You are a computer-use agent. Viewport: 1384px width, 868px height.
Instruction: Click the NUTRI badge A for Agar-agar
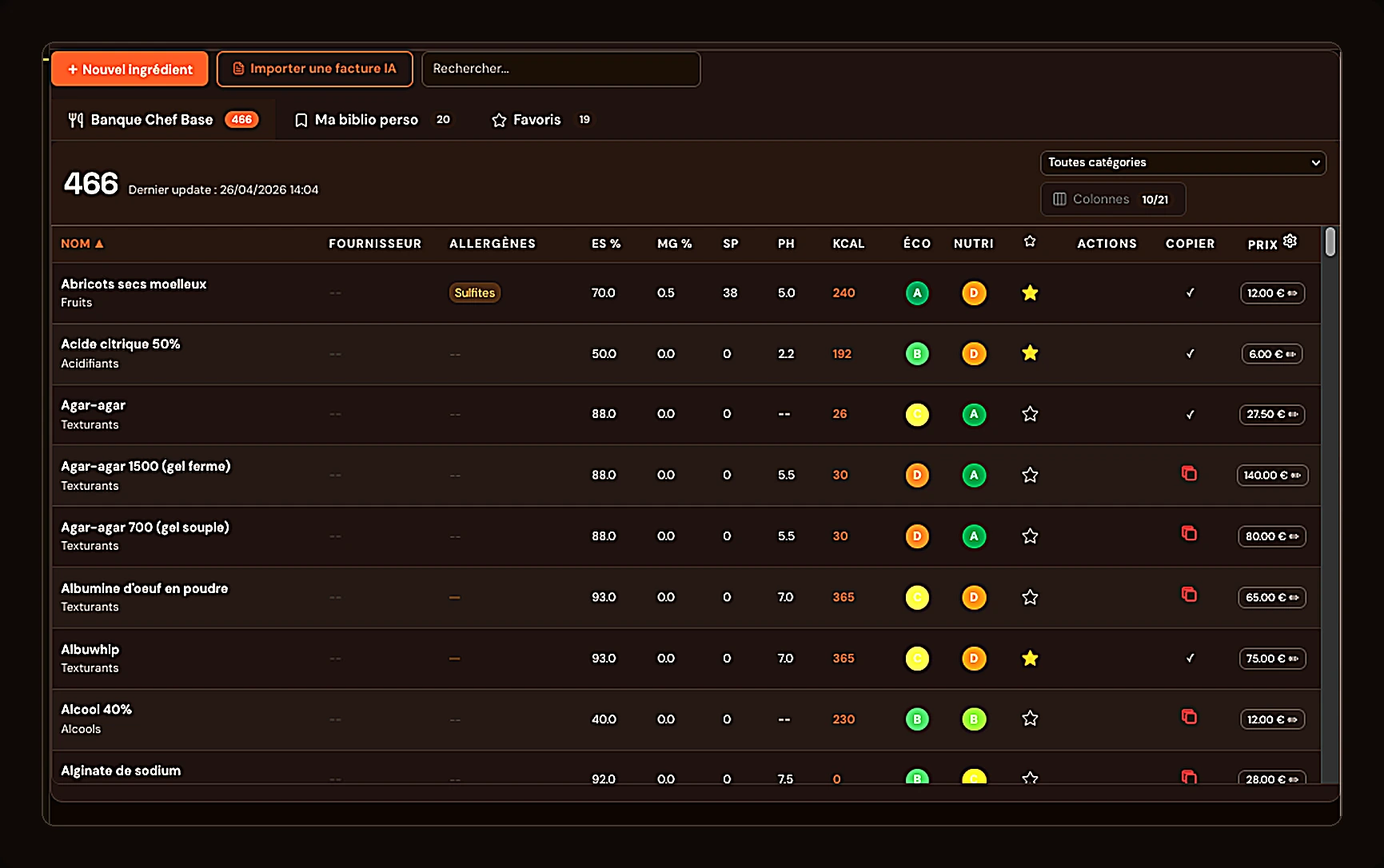[x=974, y=414]
